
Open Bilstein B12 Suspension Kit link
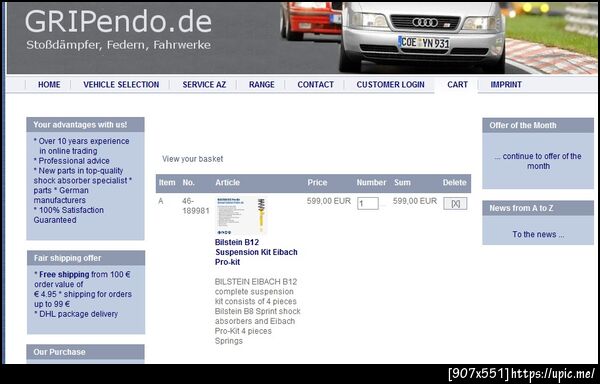point(256,252)
